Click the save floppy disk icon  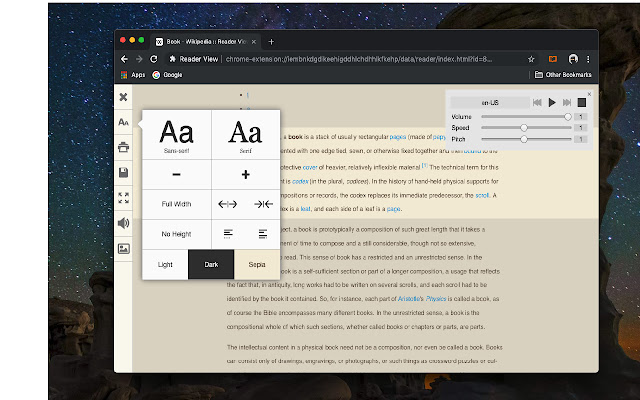(123, 172)
